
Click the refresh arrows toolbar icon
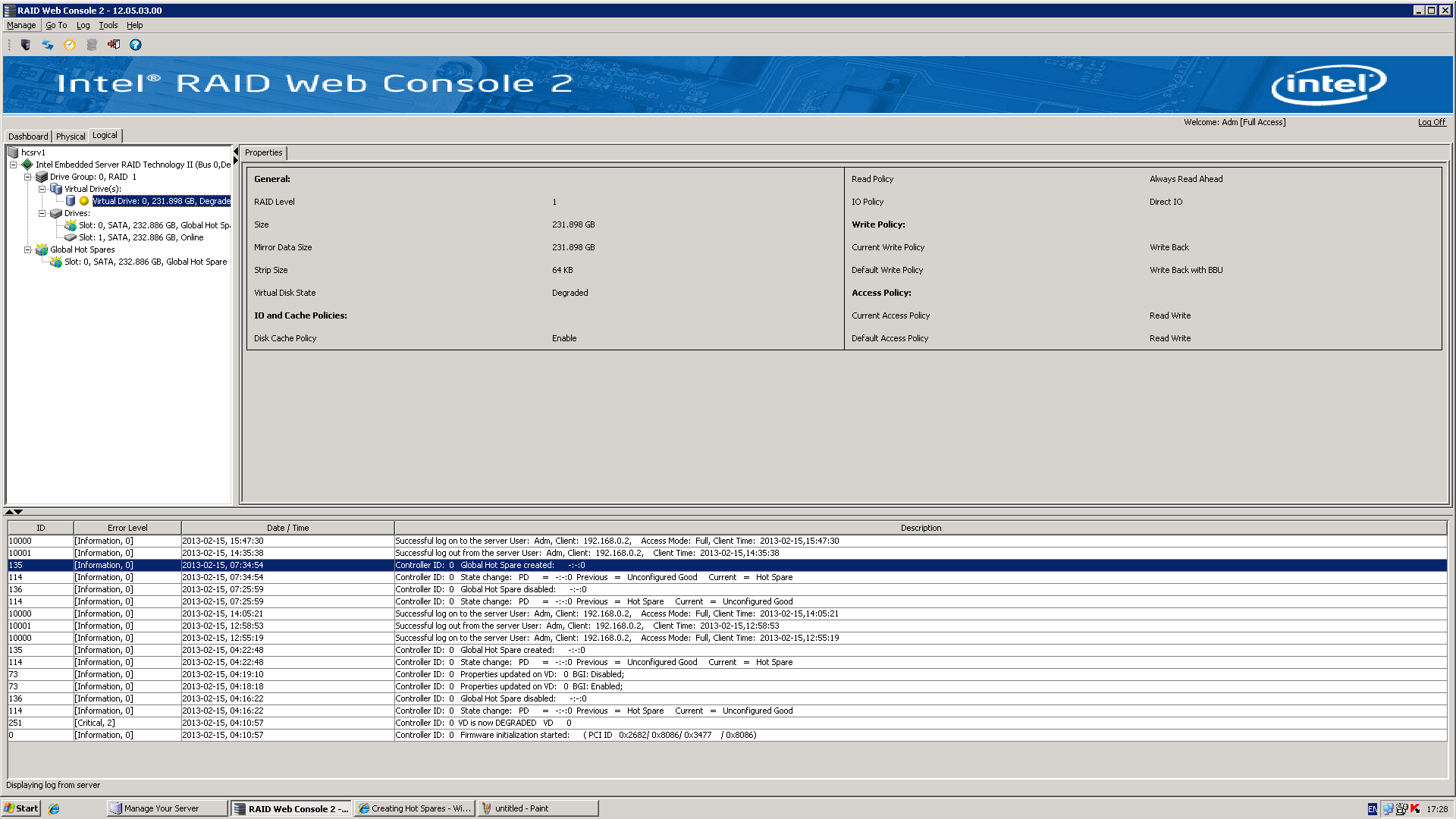click(x=48, y=45)
